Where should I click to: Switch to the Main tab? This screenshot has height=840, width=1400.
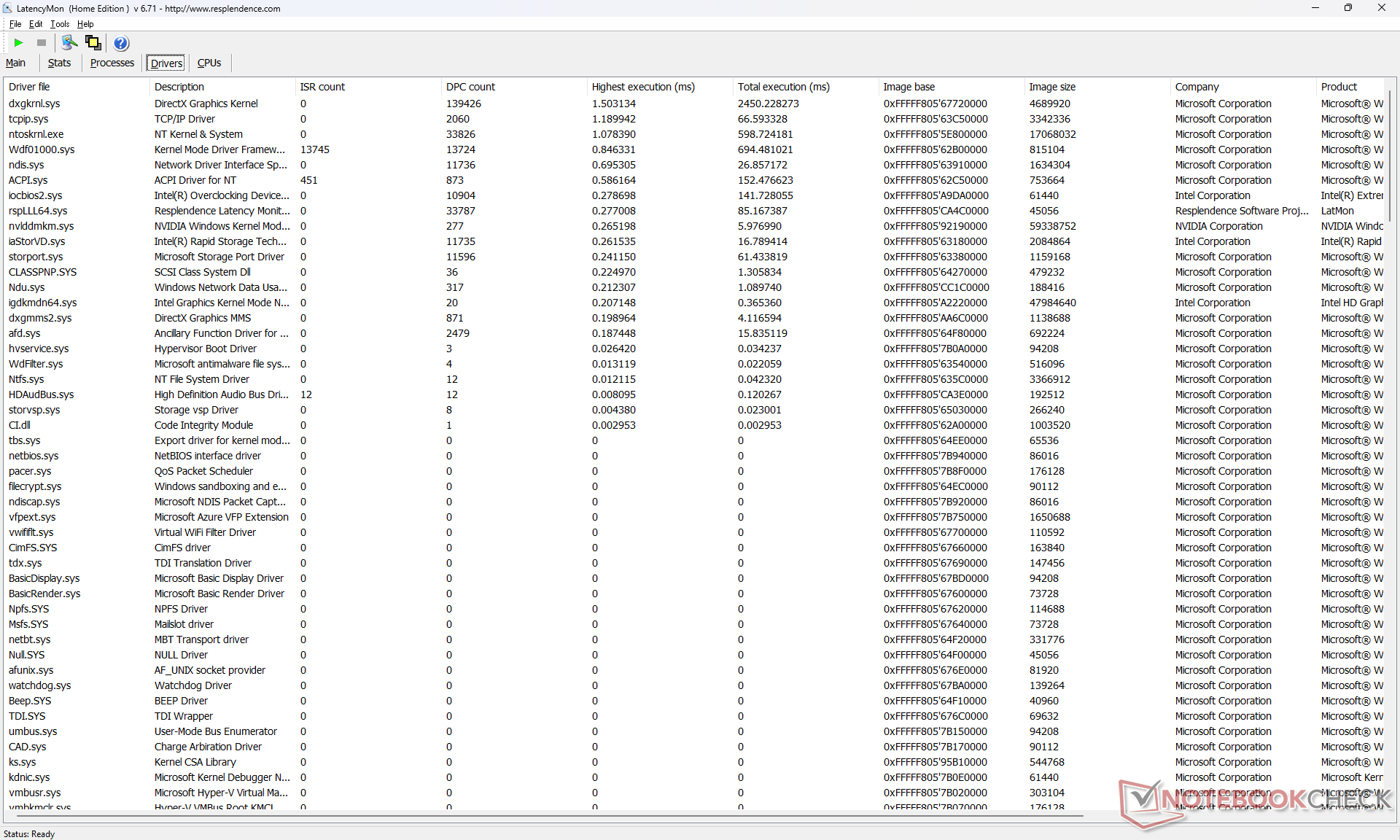pyautogui.click(x=15, y=63)
